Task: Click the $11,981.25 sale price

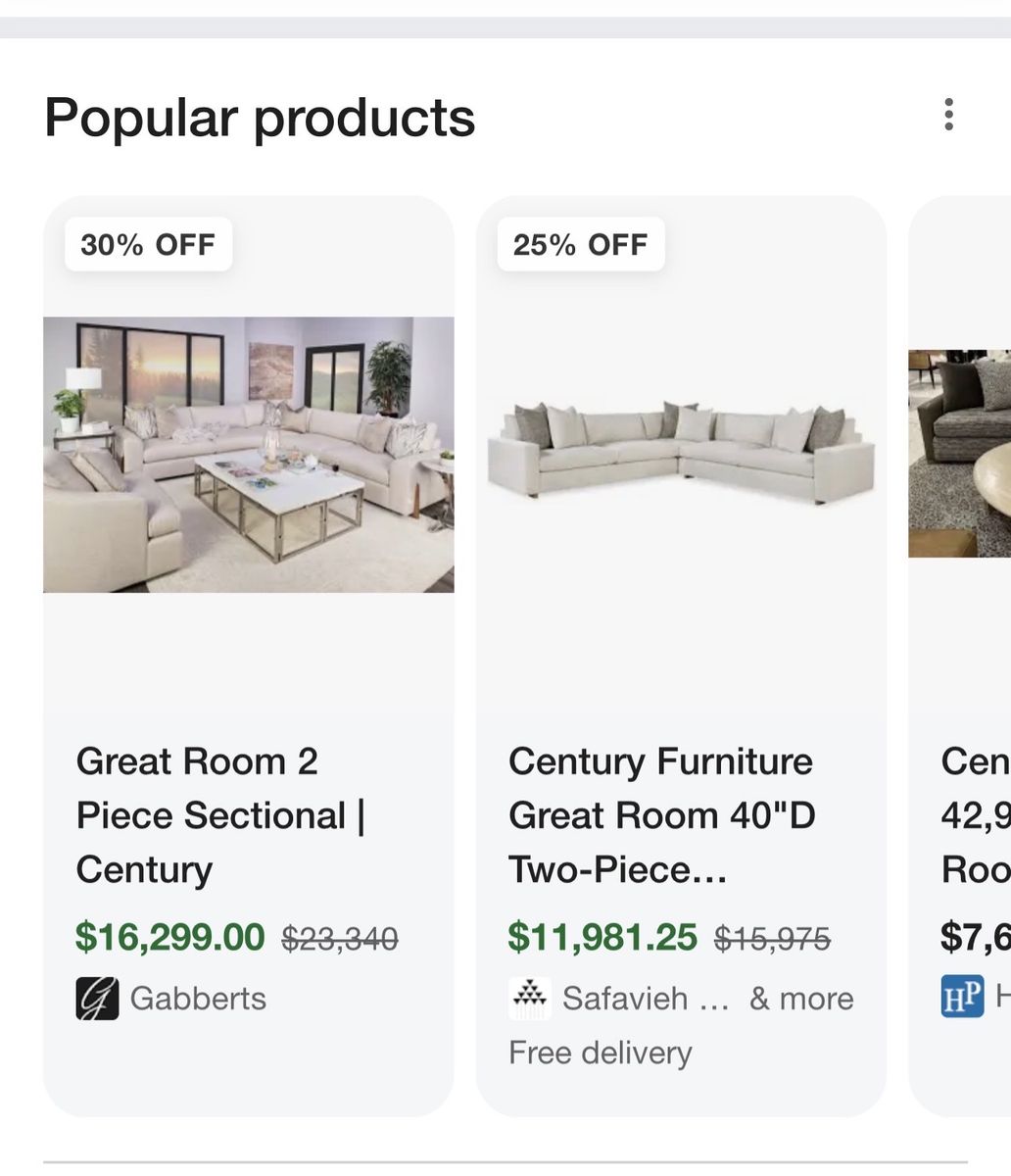Action: 602,937
